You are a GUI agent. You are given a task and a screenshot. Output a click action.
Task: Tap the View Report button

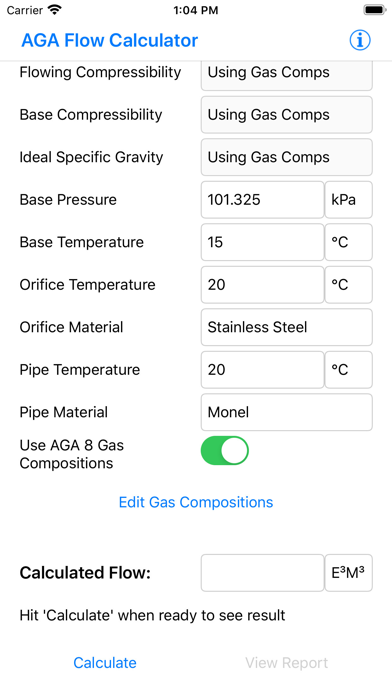(x=287, y=663)
